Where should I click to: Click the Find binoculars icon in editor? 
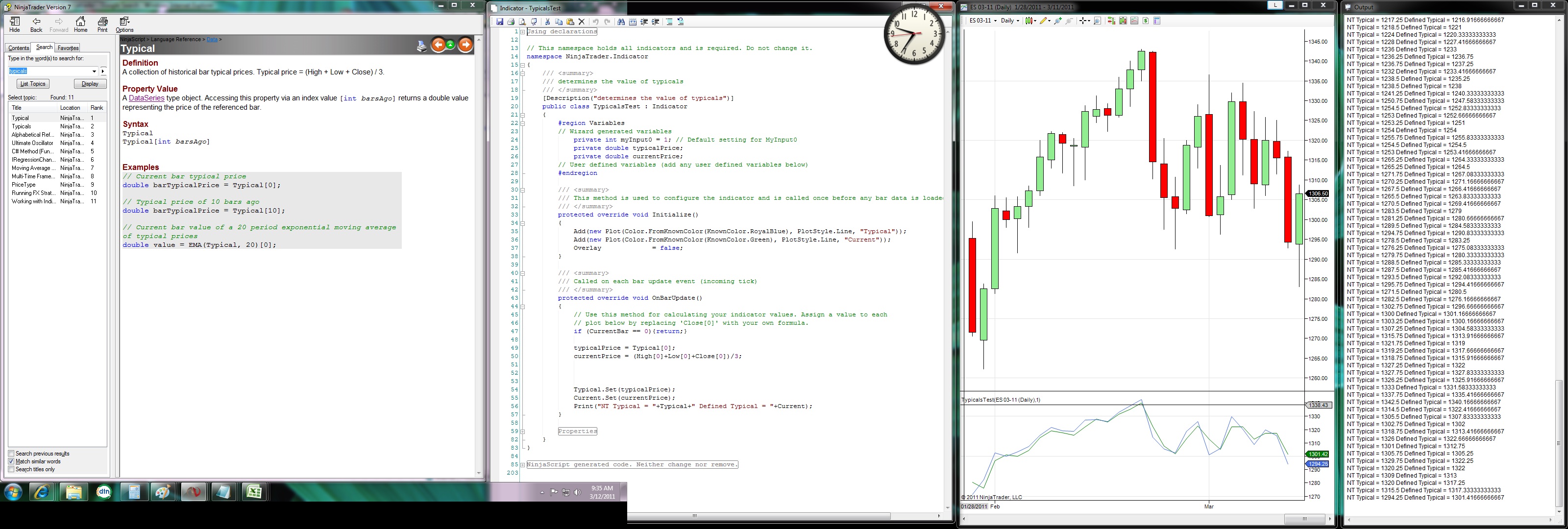pos(621,22)
